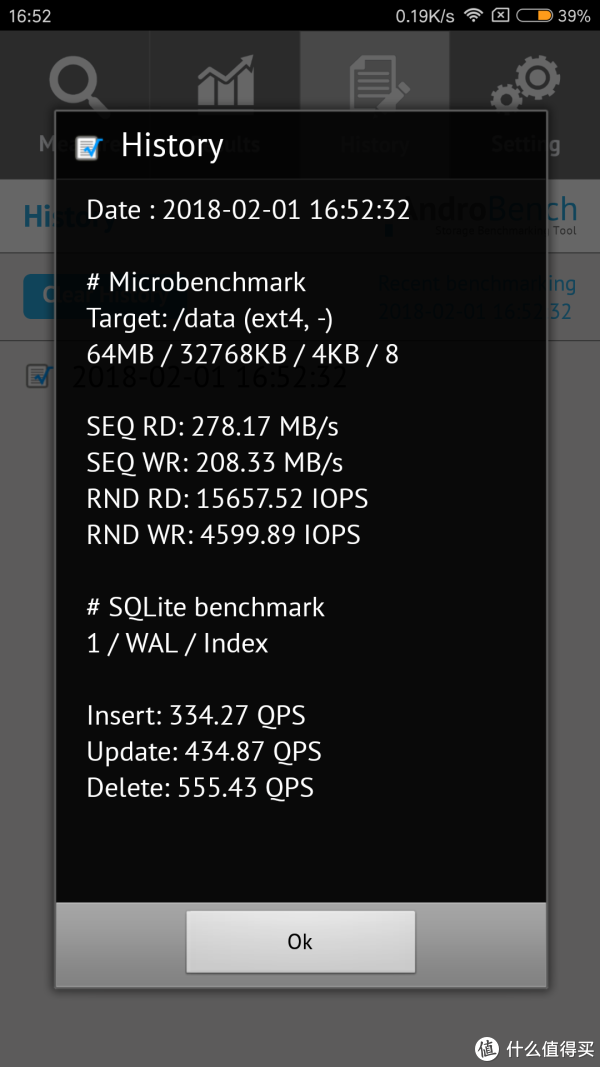Tap the Wi-Fi signal icon in status bar
The width and height of the screenshot is (600, 1067).
[474, 16]
